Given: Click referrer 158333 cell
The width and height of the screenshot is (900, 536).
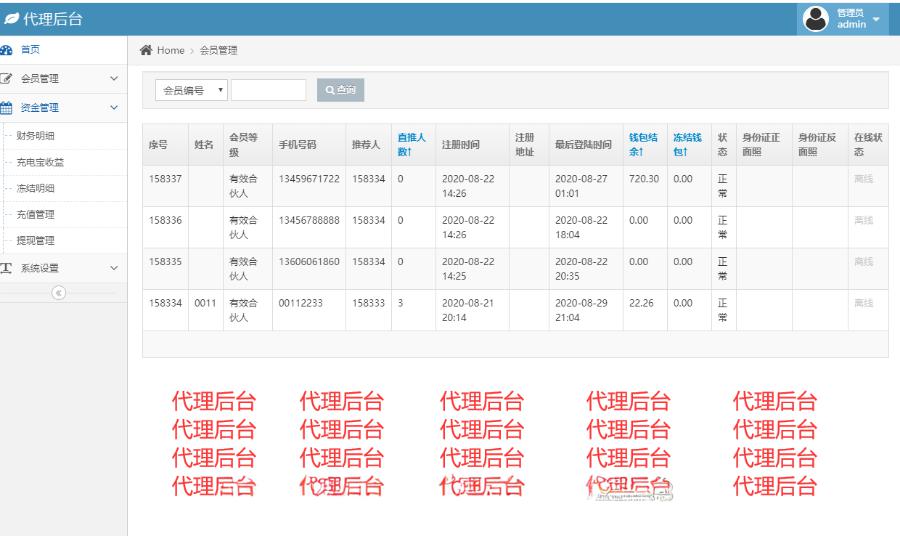Looking at the screenshot, I should [x=368, y=303].
